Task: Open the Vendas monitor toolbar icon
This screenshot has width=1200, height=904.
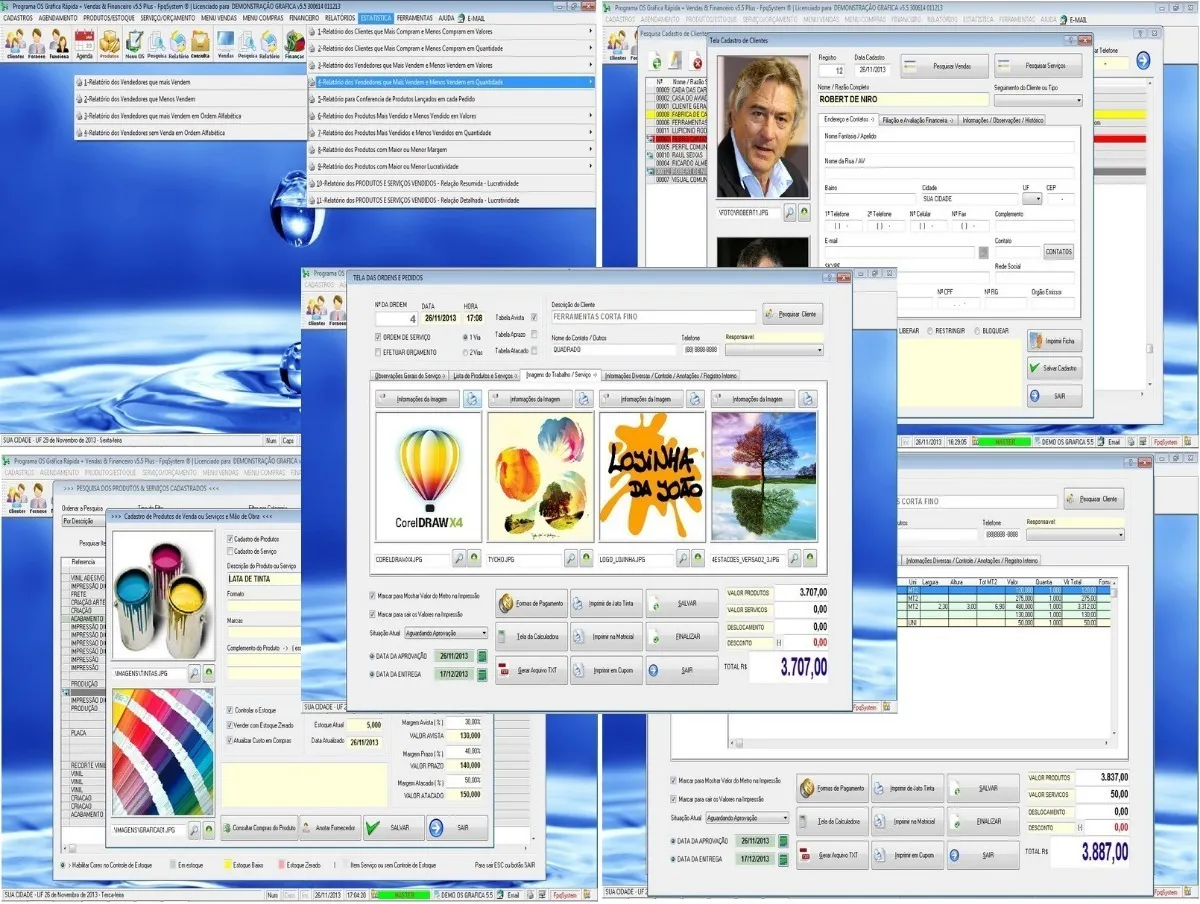Action: coord(225,42)
